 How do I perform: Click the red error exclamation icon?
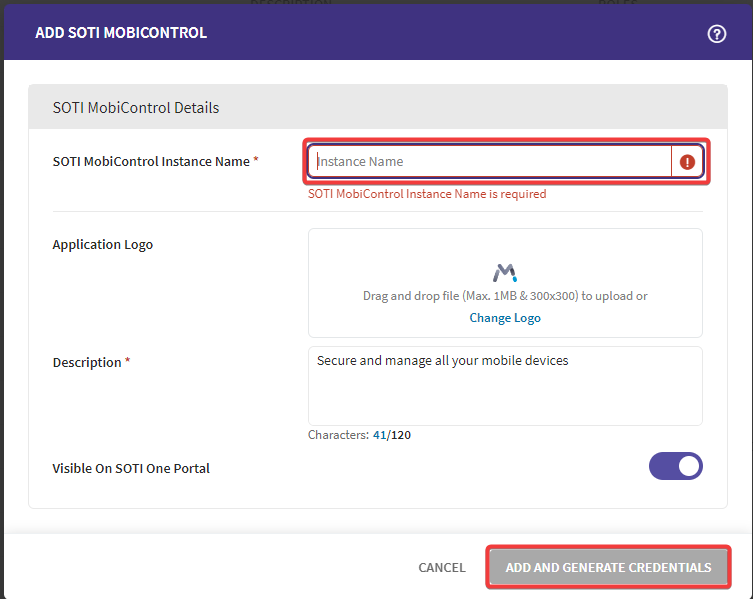pos(687,162)
